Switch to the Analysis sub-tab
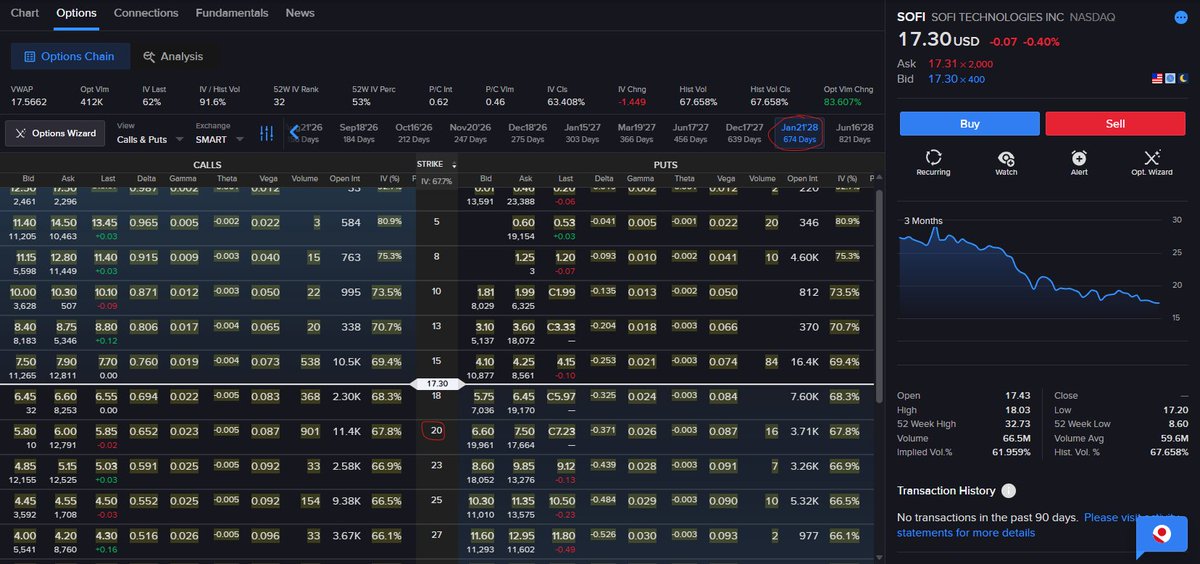 pyautogui.click(x=172, y=57)
